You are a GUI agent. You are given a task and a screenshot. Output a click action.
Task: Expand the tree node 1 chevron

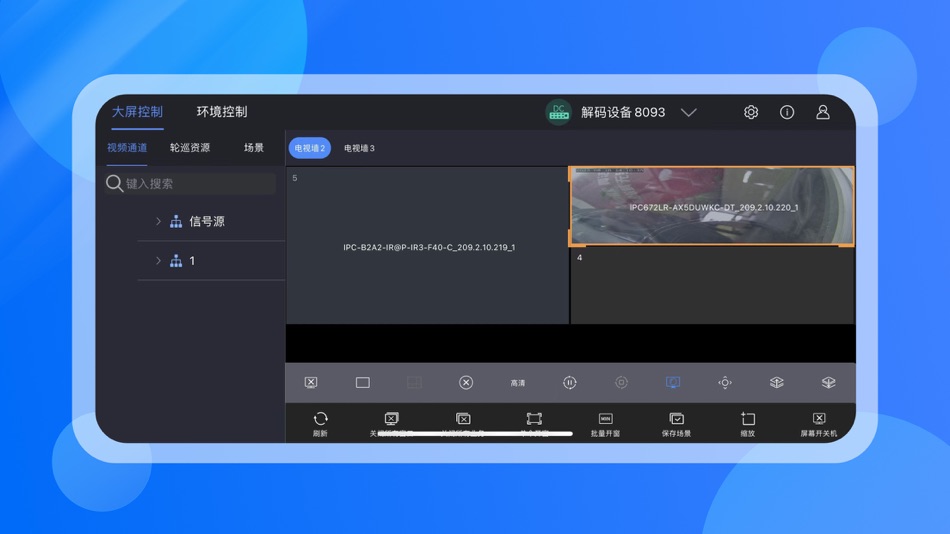coord(158,261)
